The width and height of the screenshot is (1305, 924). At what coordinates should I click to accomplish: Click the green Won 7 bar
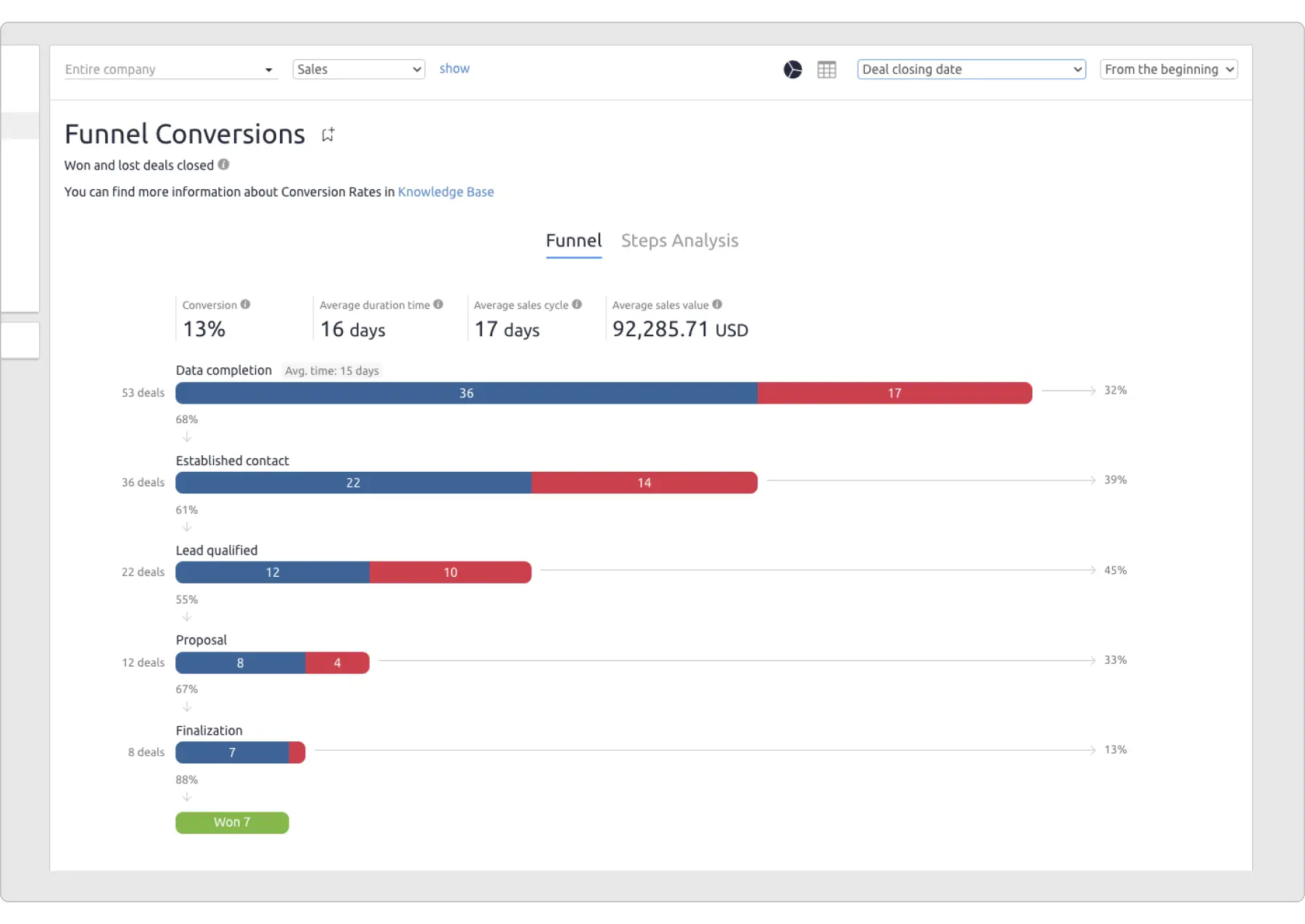coord(232,823)
